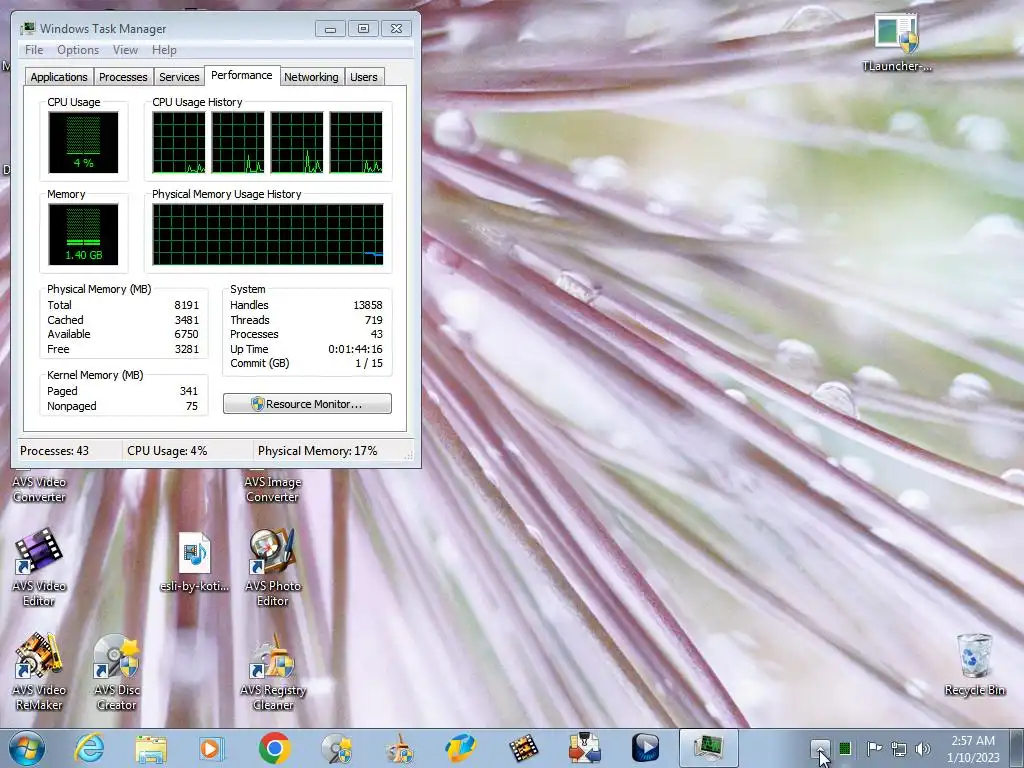Open the Action Center flag icon
Viewport: 1024px width, 768px height.
click(874, 748)
